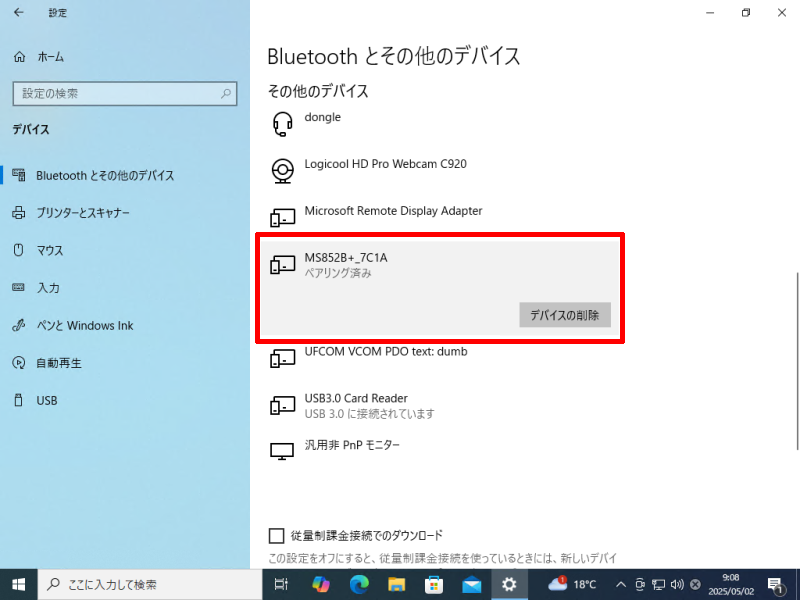The width and height of the screenshot is (800, 600).
Task: Click the UFCOM VCOM PDO device icon
Action: point(282,358)
